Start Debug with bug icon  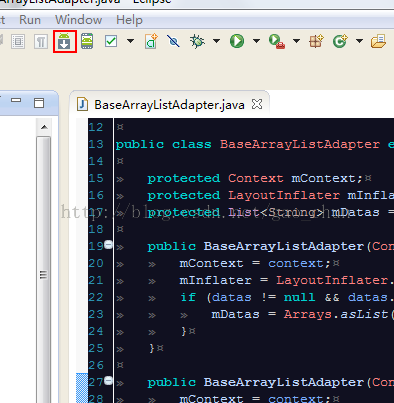[197, 41]
